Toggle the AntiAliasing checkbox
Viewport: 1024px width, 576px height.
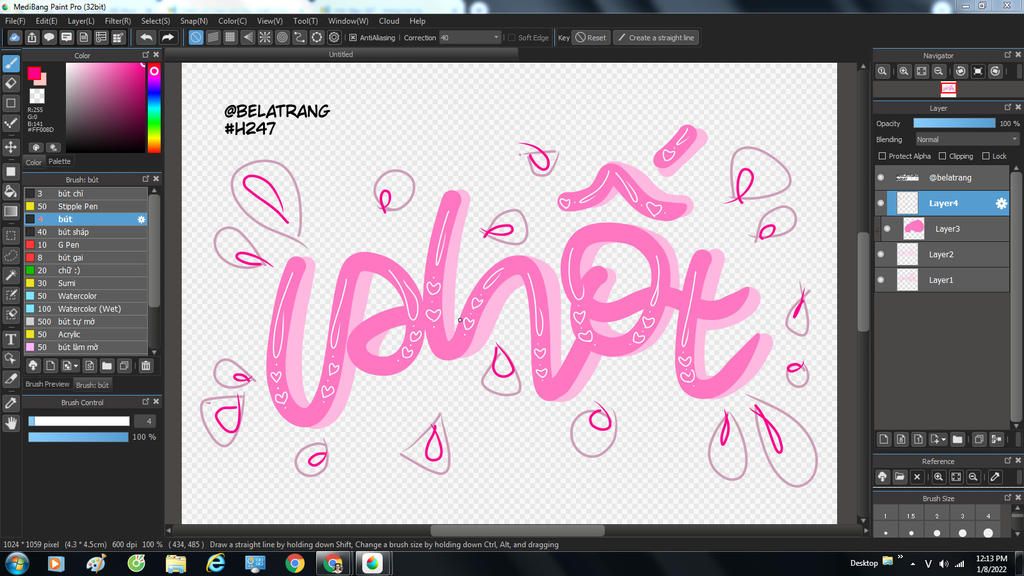point(353,38)
